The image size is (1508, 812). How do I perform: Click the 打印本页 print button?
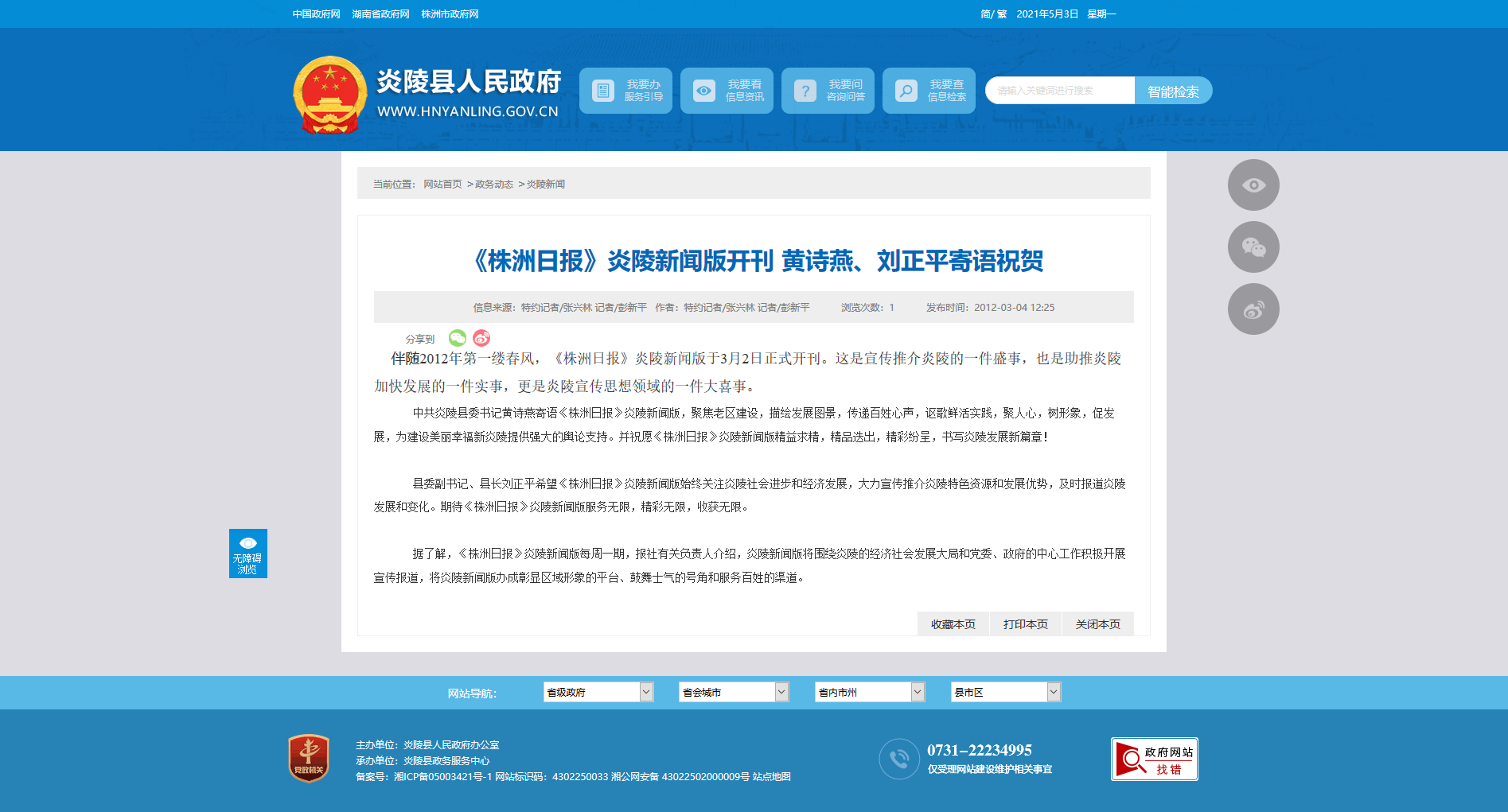pyautogui.click(x=1025, y=624)
